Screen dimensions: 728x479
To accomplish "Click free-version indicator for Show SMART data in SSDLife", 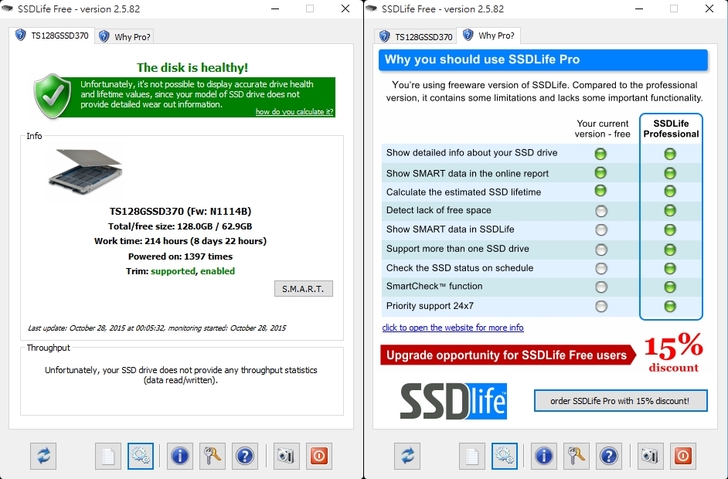I will [601, 230].
